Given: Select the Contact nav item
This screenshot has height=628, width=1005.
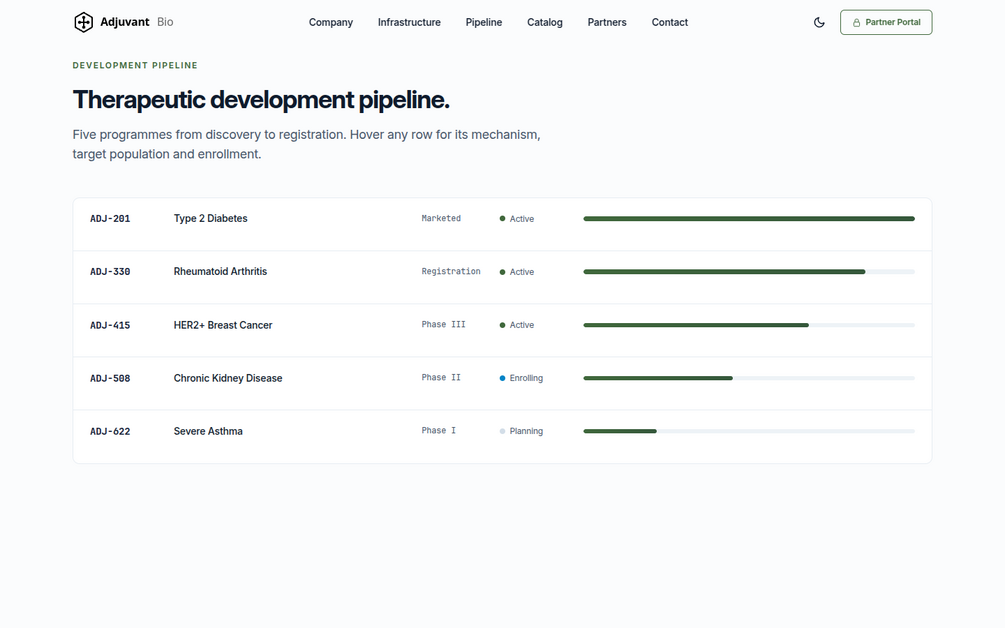Looking at the screenshot, I should pyautogui.click(x=670, y=22).
